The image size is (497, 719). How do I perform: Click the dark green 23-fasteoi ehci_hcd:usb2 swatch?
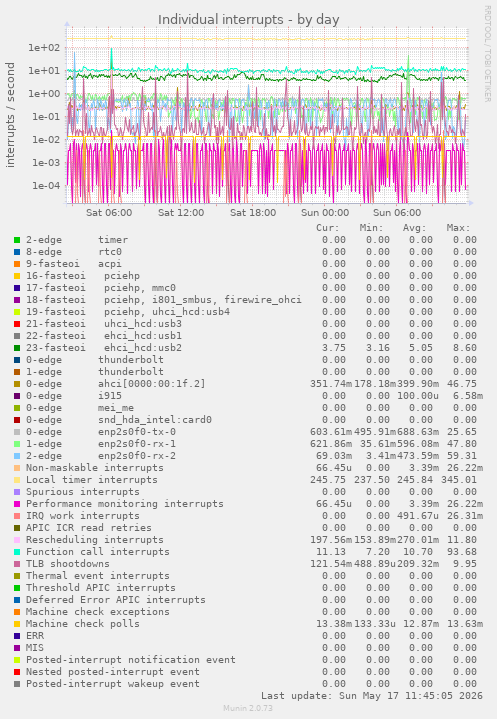(17, 348)
